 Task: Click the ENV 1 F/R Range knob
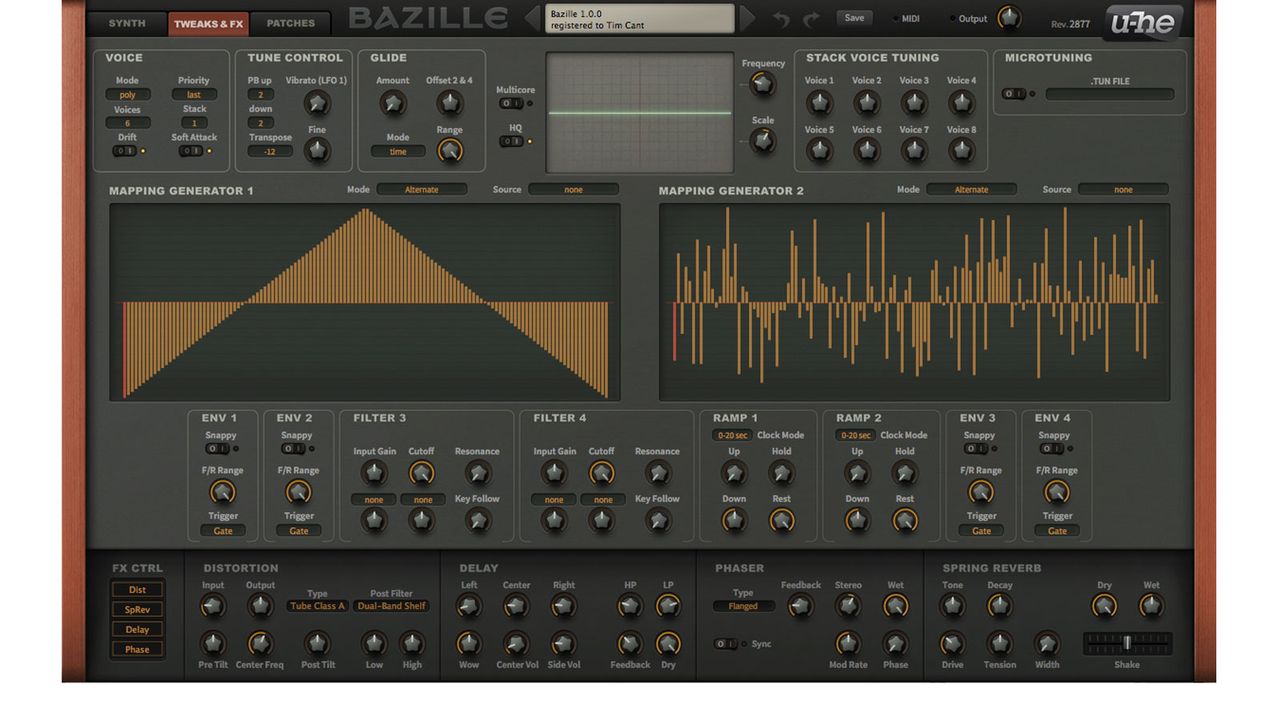[x=222, y=492]
